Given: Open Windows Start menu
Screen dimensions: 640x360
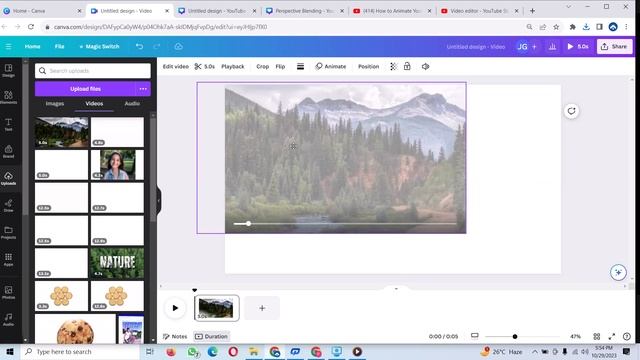Looking at the screenshot, I should pyautogui.click(x=10, y=351).
